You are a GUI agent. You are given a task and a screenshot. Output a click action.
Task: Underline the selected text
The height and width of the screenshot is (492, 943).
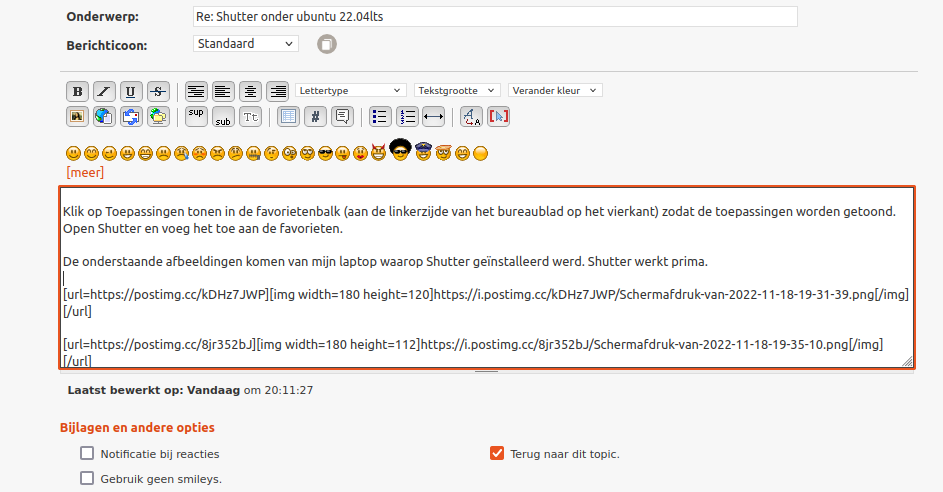pos(131,91)
